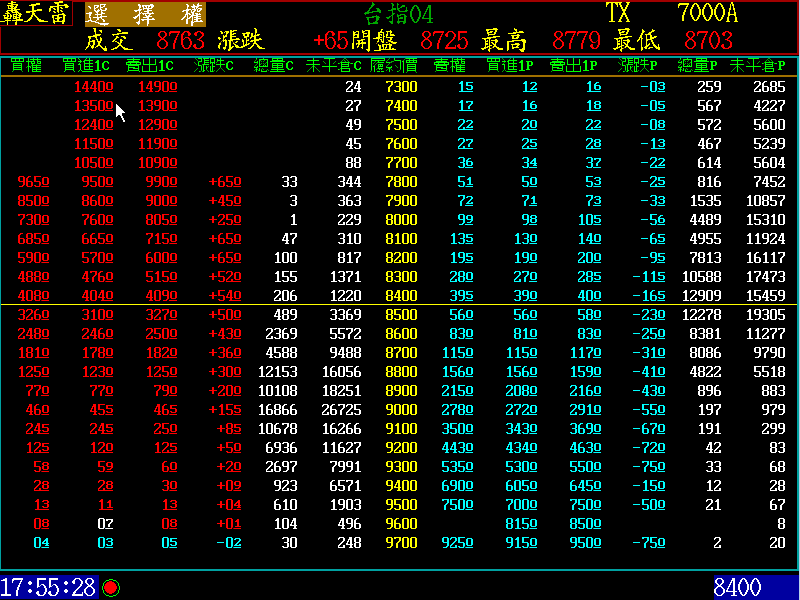Click the 17:55:28 clock display
Image resolution: width=800 pixels, height=600 pixels.
click(48, 587)
